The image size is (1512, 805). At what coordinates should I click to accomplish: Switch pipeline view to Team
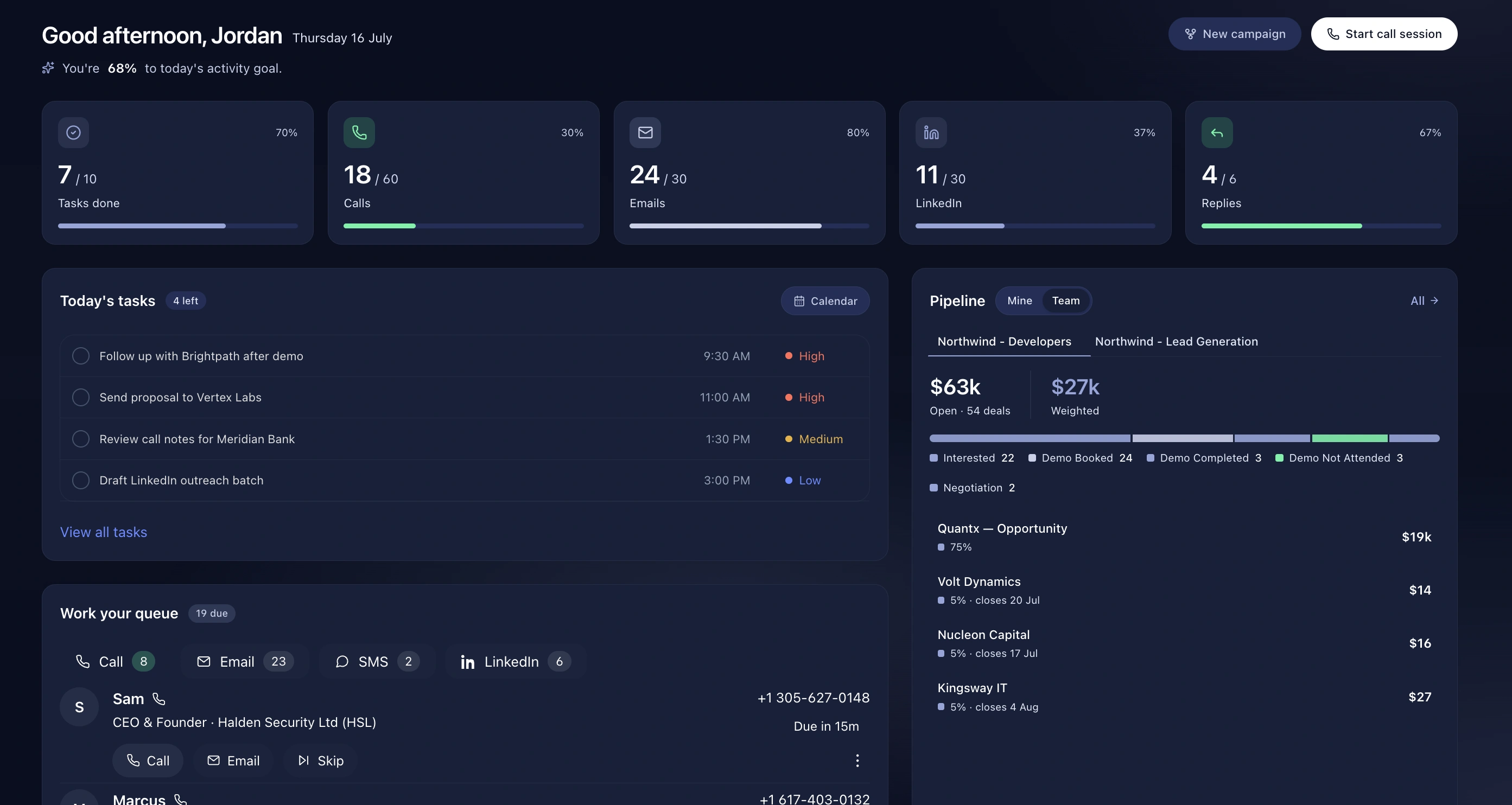[1066, 301]
